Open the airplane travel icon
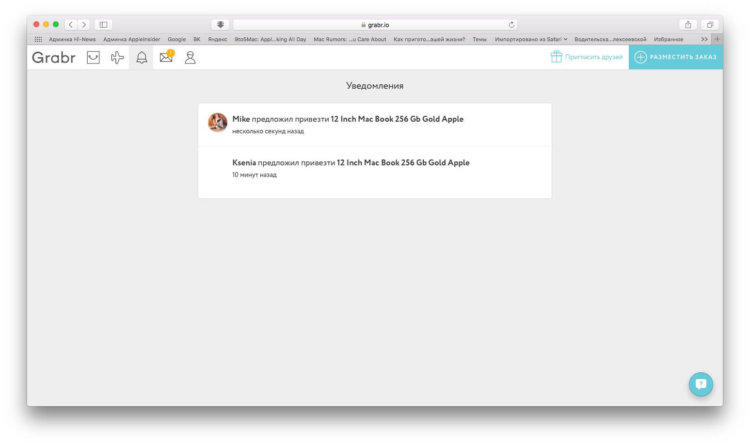 [x=117, y=57]
